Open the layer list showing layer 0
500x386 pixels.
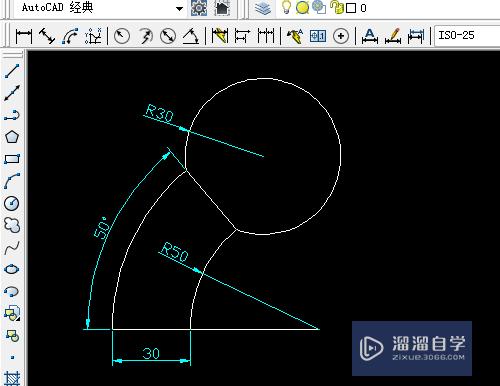(387, 8)
